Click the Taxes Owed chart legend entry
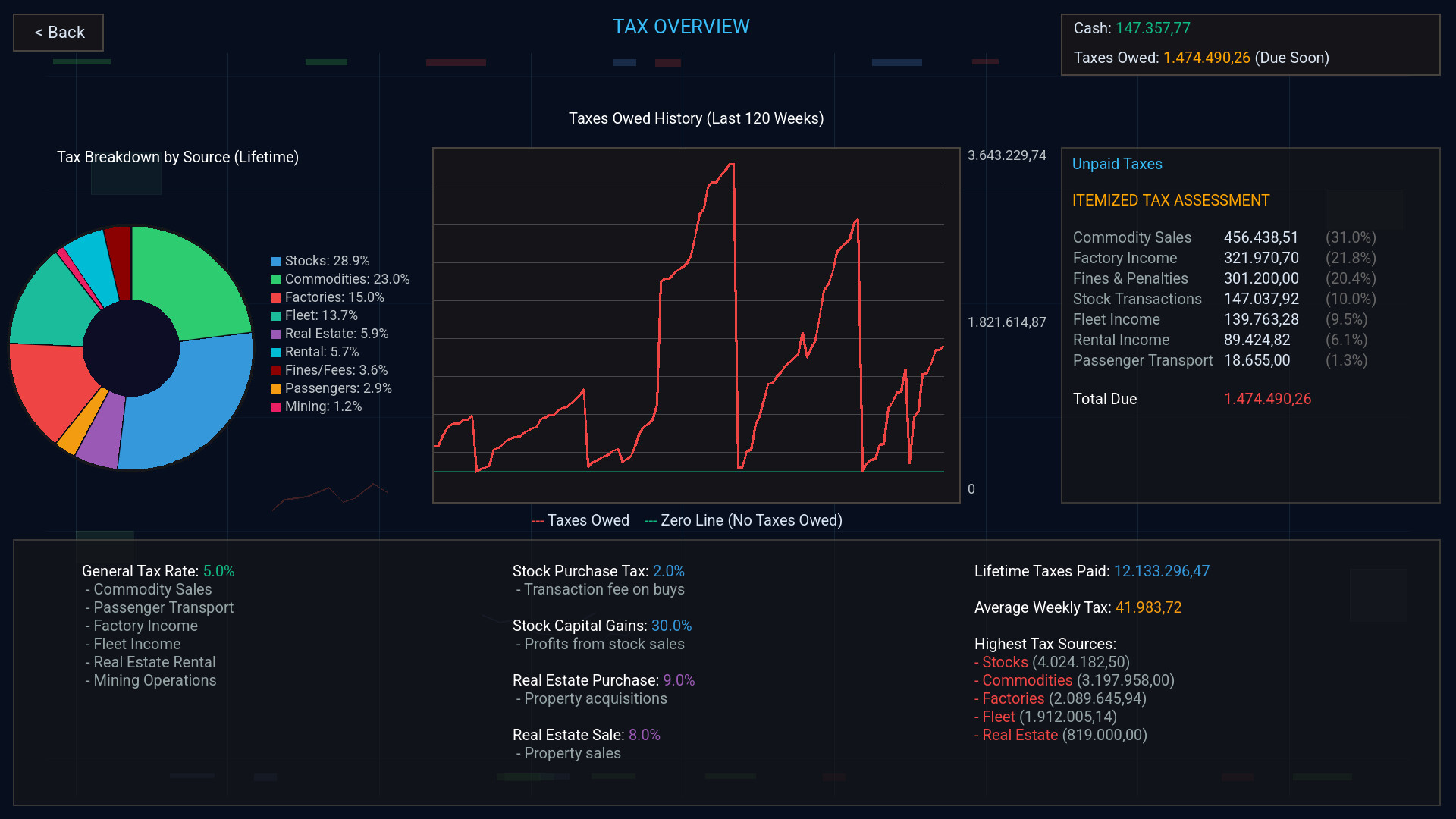1456x819 pixels. coord(581,520)
